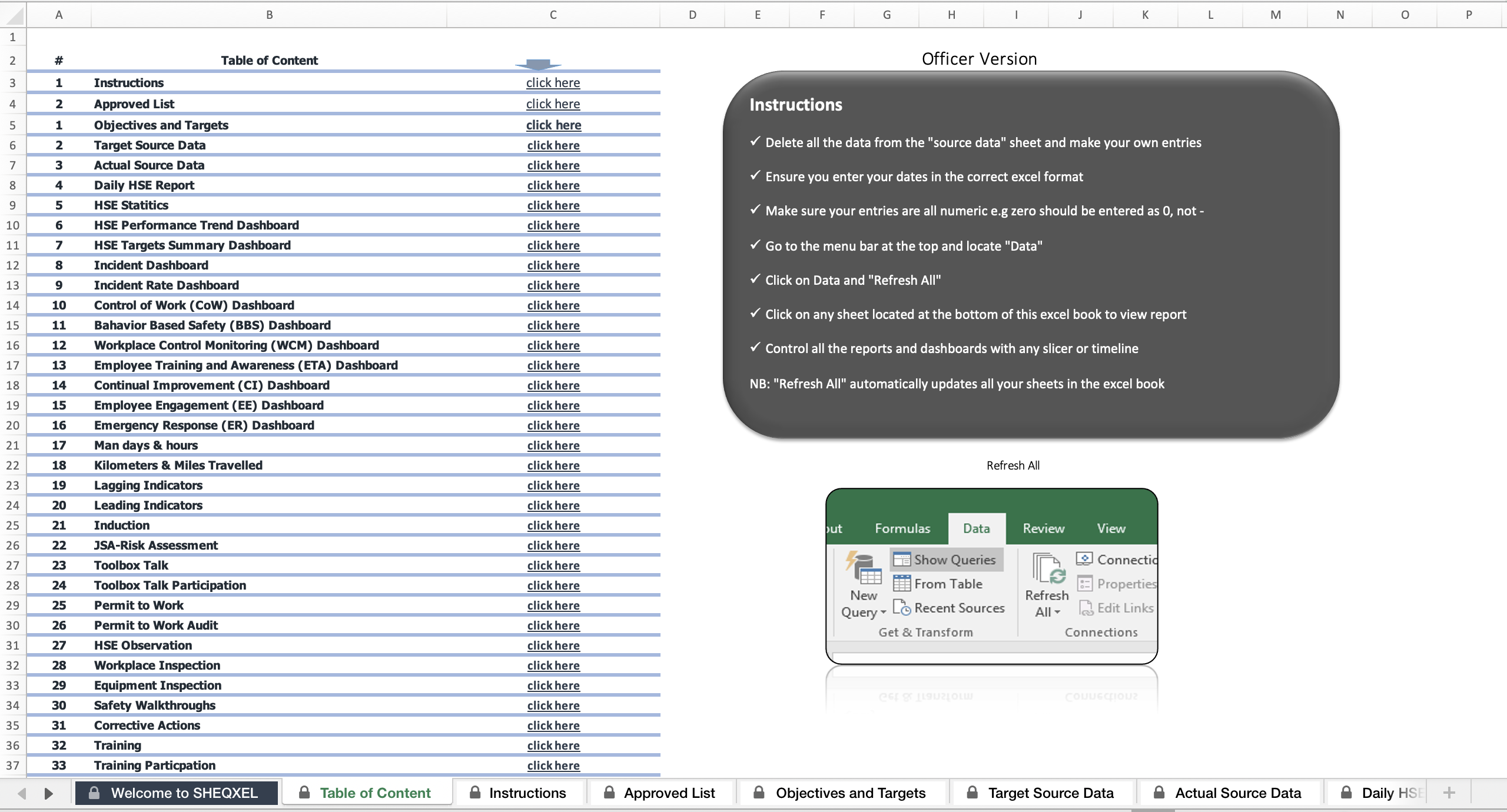This screenshot has height=812, width=1507.
Task: Open the Welcome to SHEQXEL sheet tab
Action: (x=176, y=793)
